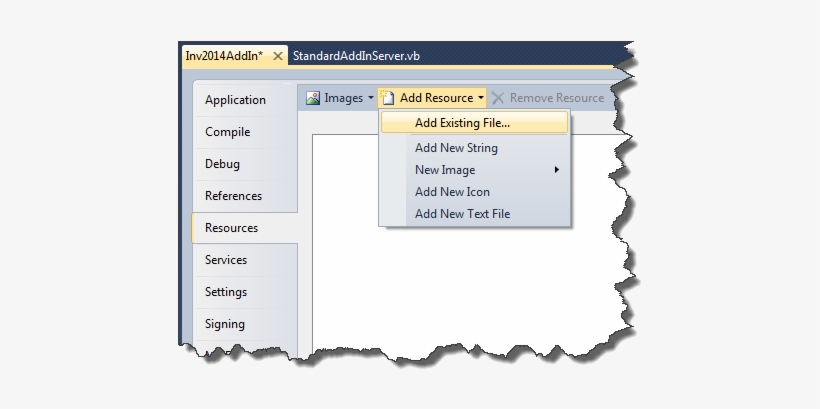Pick Add New Icon from the menu
The width and height of the screenshot is (820, 409).
(452, 192)
